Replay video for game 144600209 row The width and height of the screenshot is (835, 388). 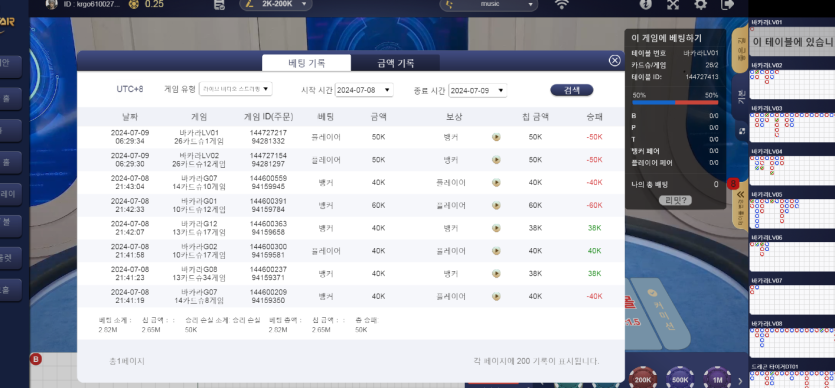(x=496, y=296)
